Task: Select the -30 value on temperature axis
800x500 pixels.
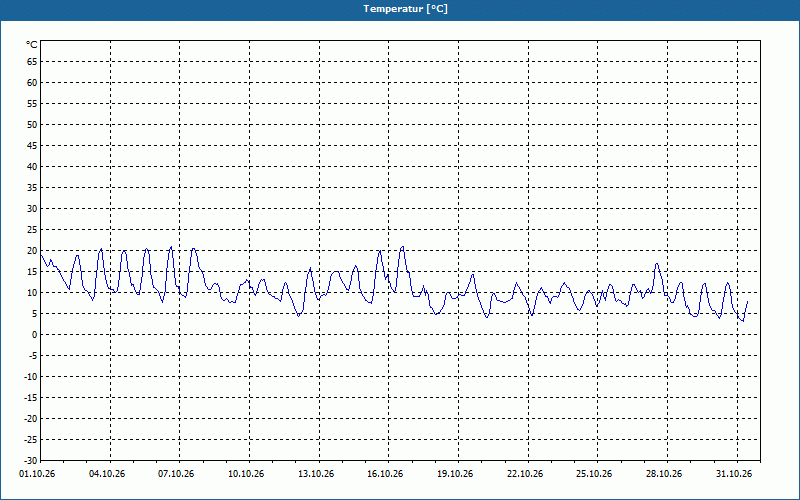Action: [31, 460]
